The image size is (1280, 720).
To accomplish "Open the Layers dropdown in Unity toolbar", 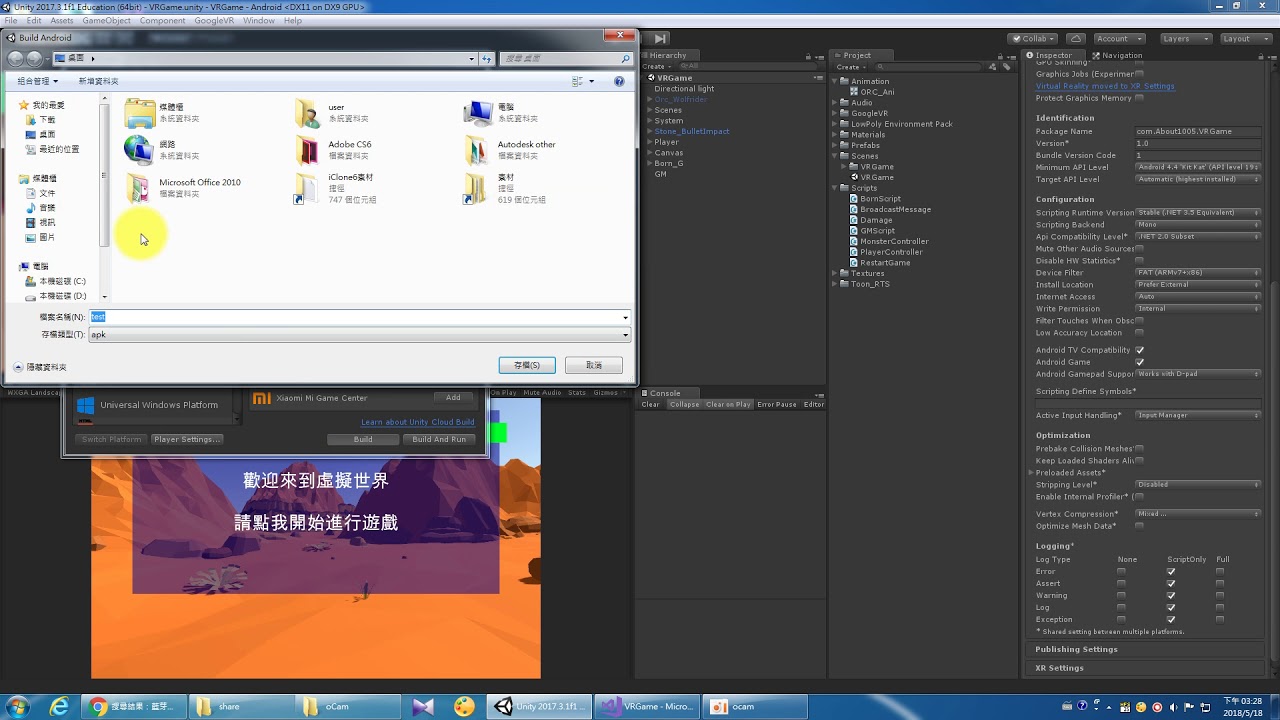I will pos(1185,38).
